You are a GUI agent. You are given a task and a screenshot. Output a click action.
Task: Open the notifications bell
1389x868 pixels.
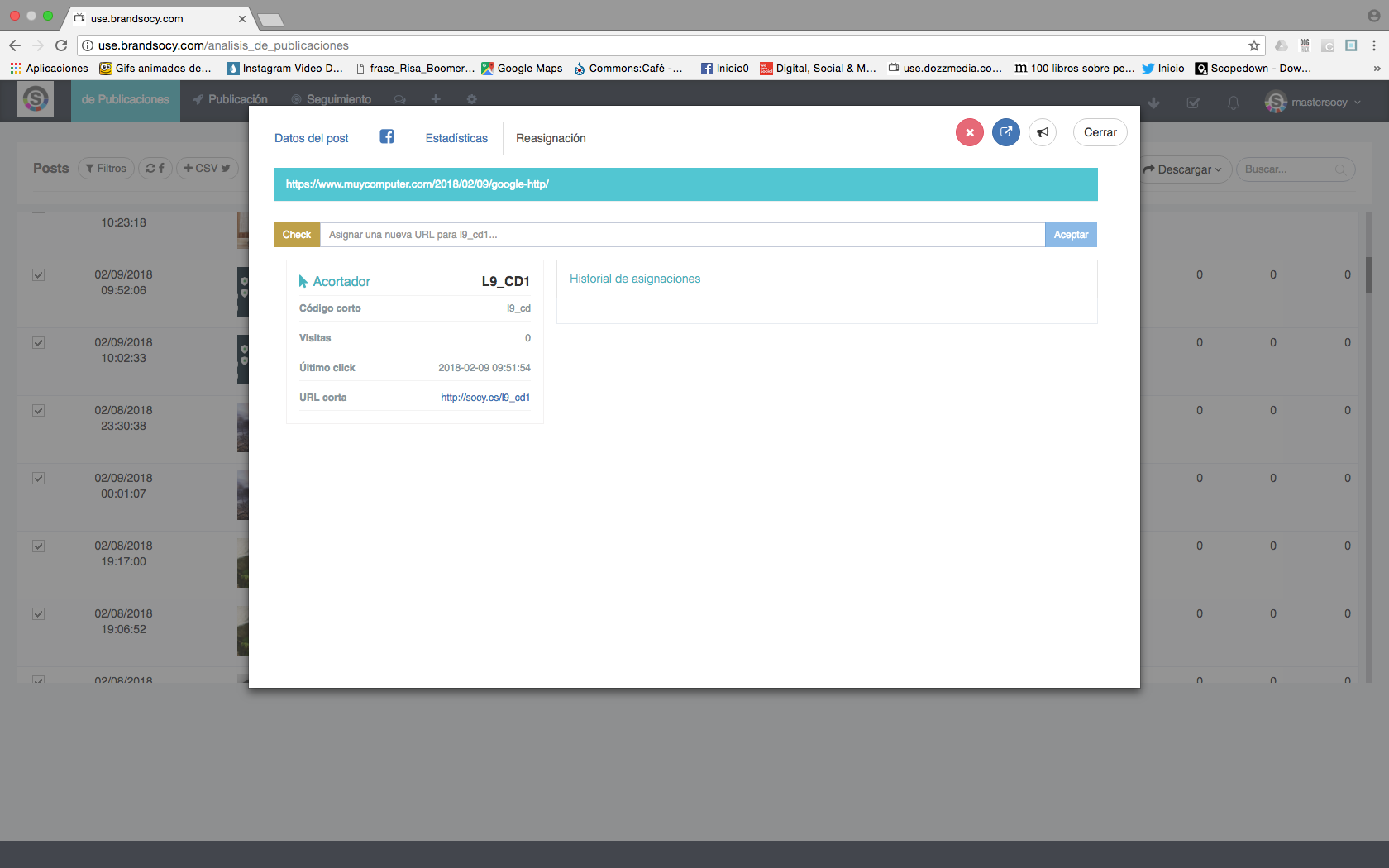pos(1233,103)
